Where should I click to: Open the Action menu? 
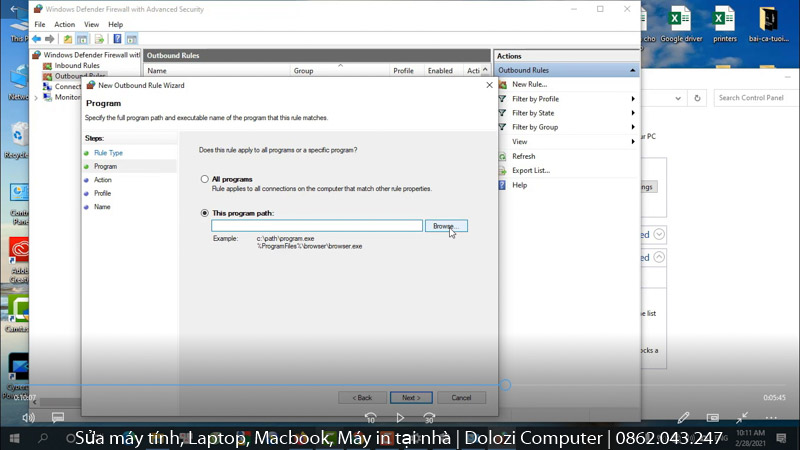point(64,24)
